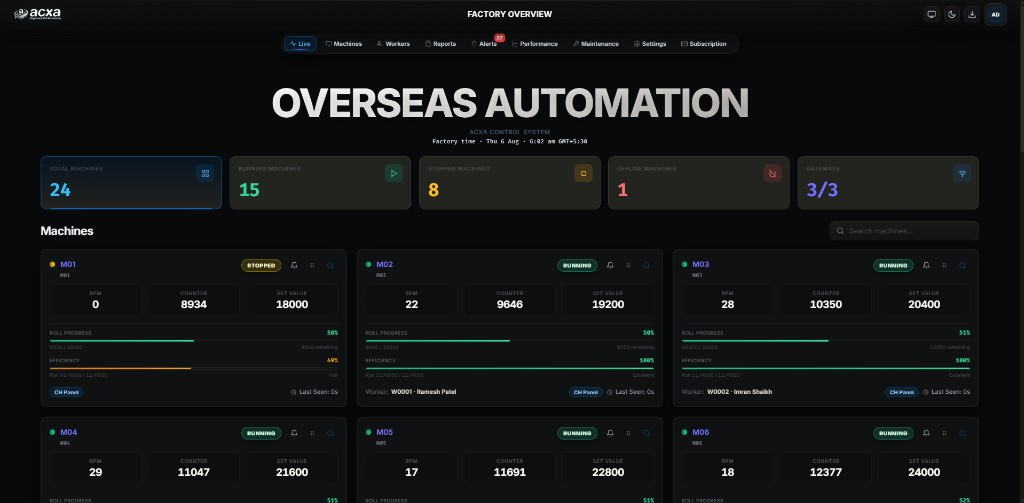Click the magnifier icon on M03 card
1024x503 pixels.
963,265
